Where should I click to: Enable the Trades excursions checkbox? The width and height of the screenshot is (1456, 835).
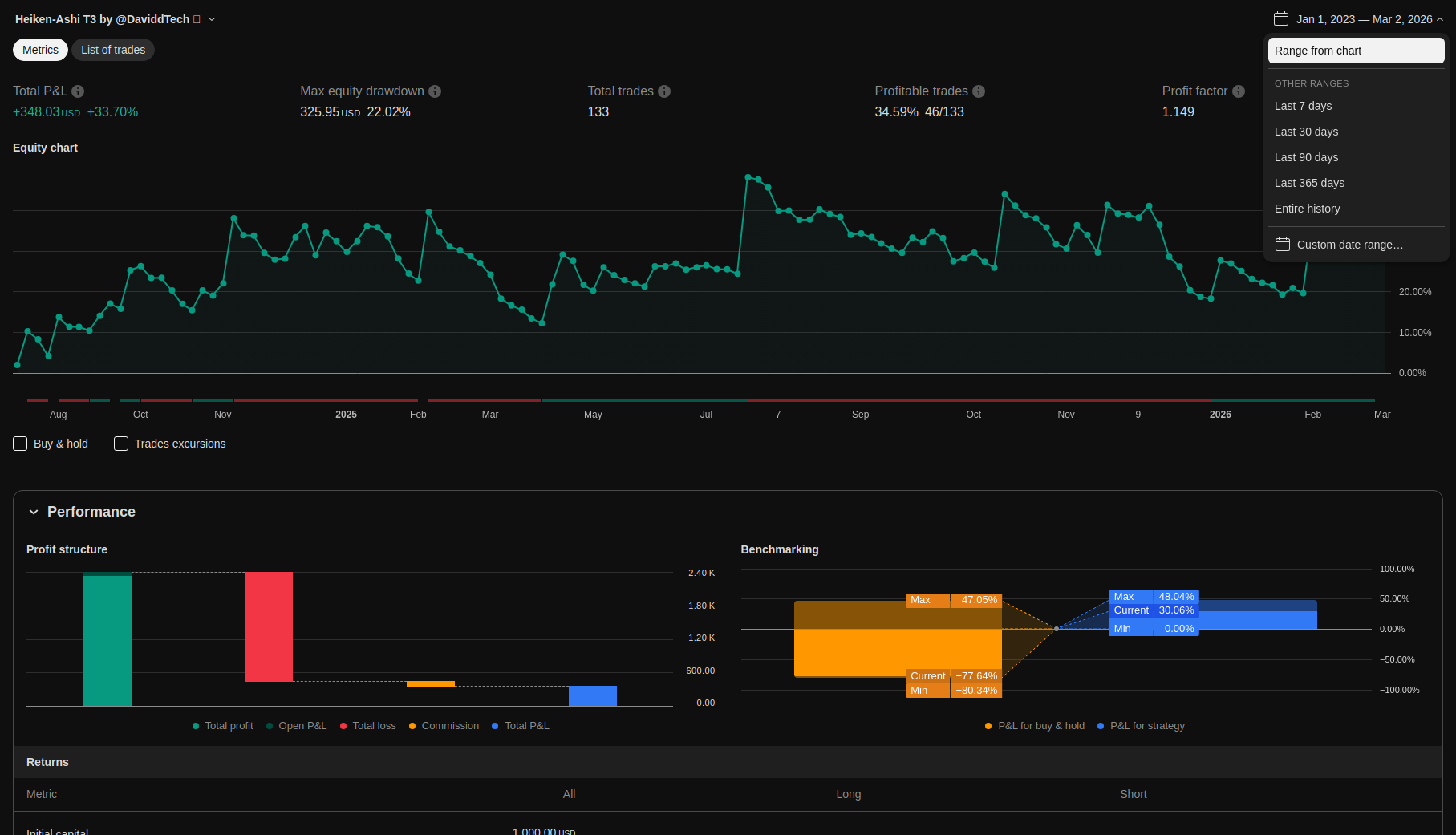tap(121, 444)
